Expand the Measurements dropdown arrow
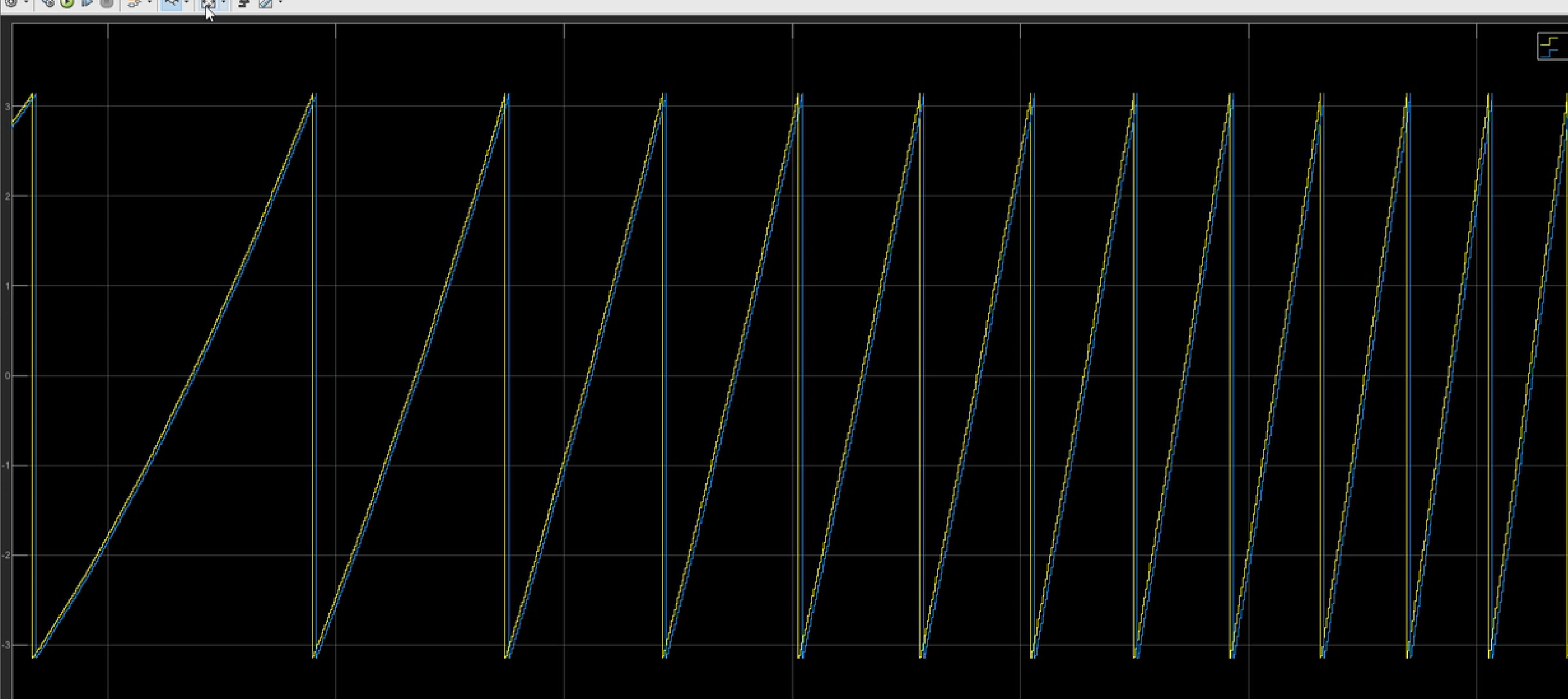 pyautogui.click(x=280, y=3)
